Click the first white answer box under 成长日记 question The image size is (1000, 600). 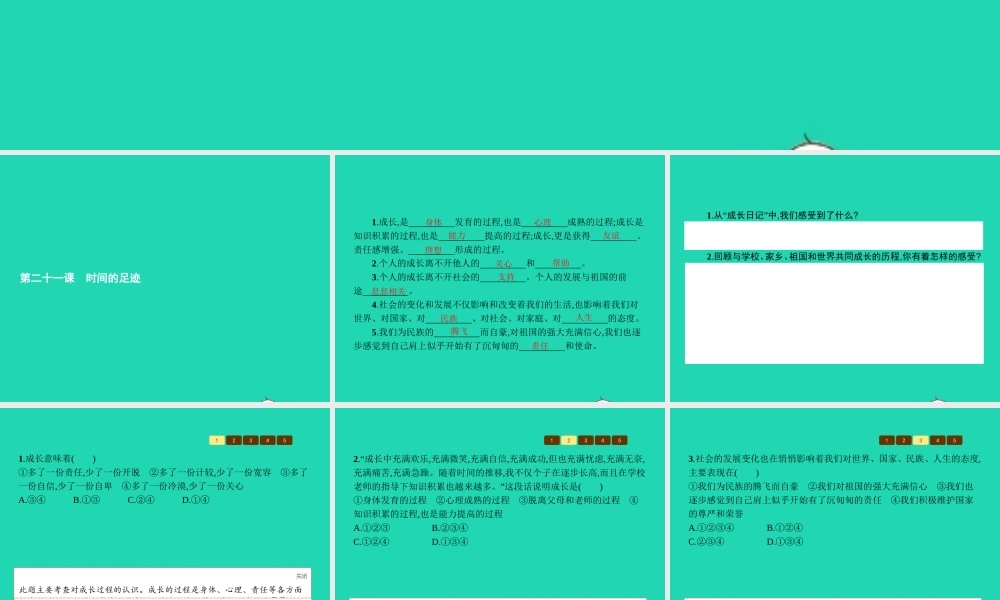tap(834, 235)
